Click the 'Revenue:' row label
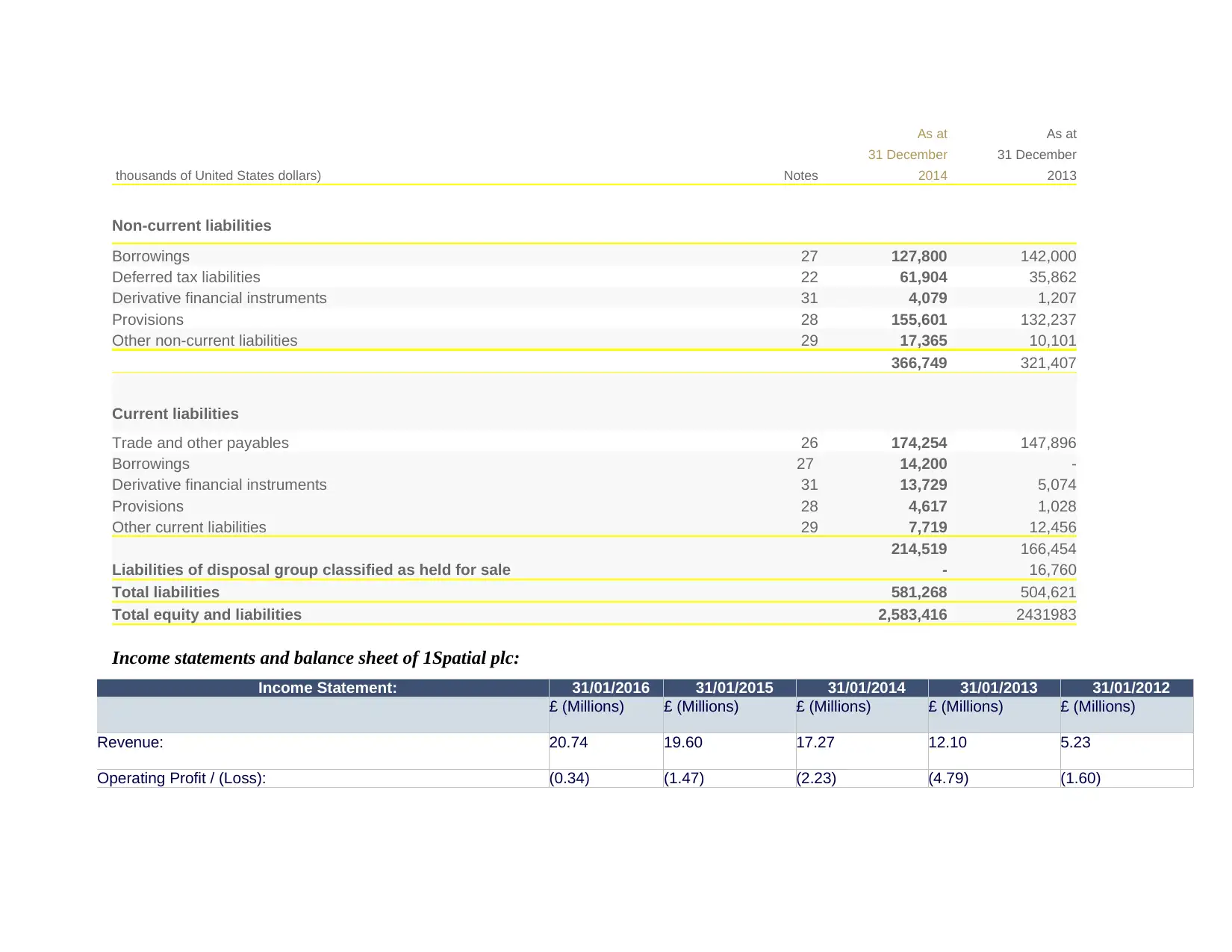The image size is (1232, 952). (x=130, y=742)
